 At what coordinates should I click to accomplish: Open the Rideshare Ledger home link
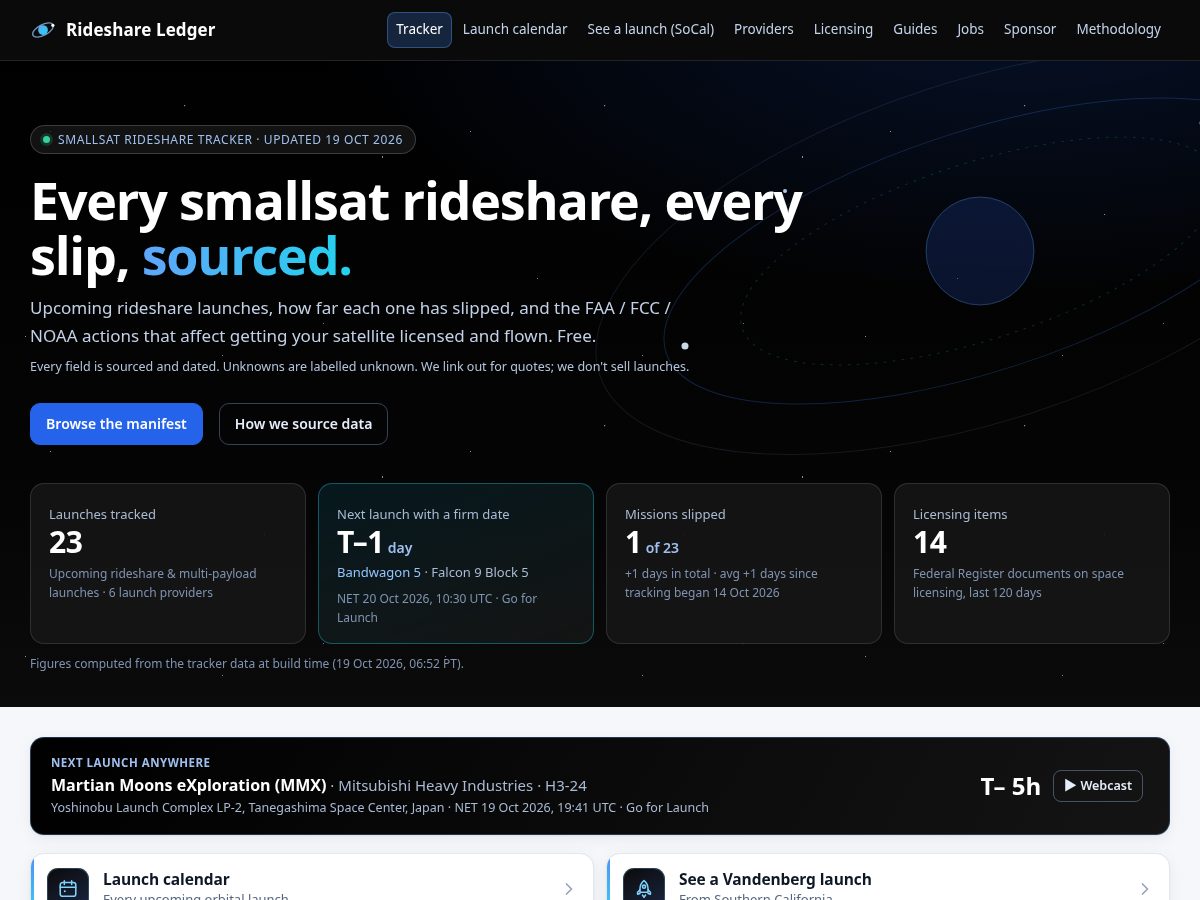point(123,30)
